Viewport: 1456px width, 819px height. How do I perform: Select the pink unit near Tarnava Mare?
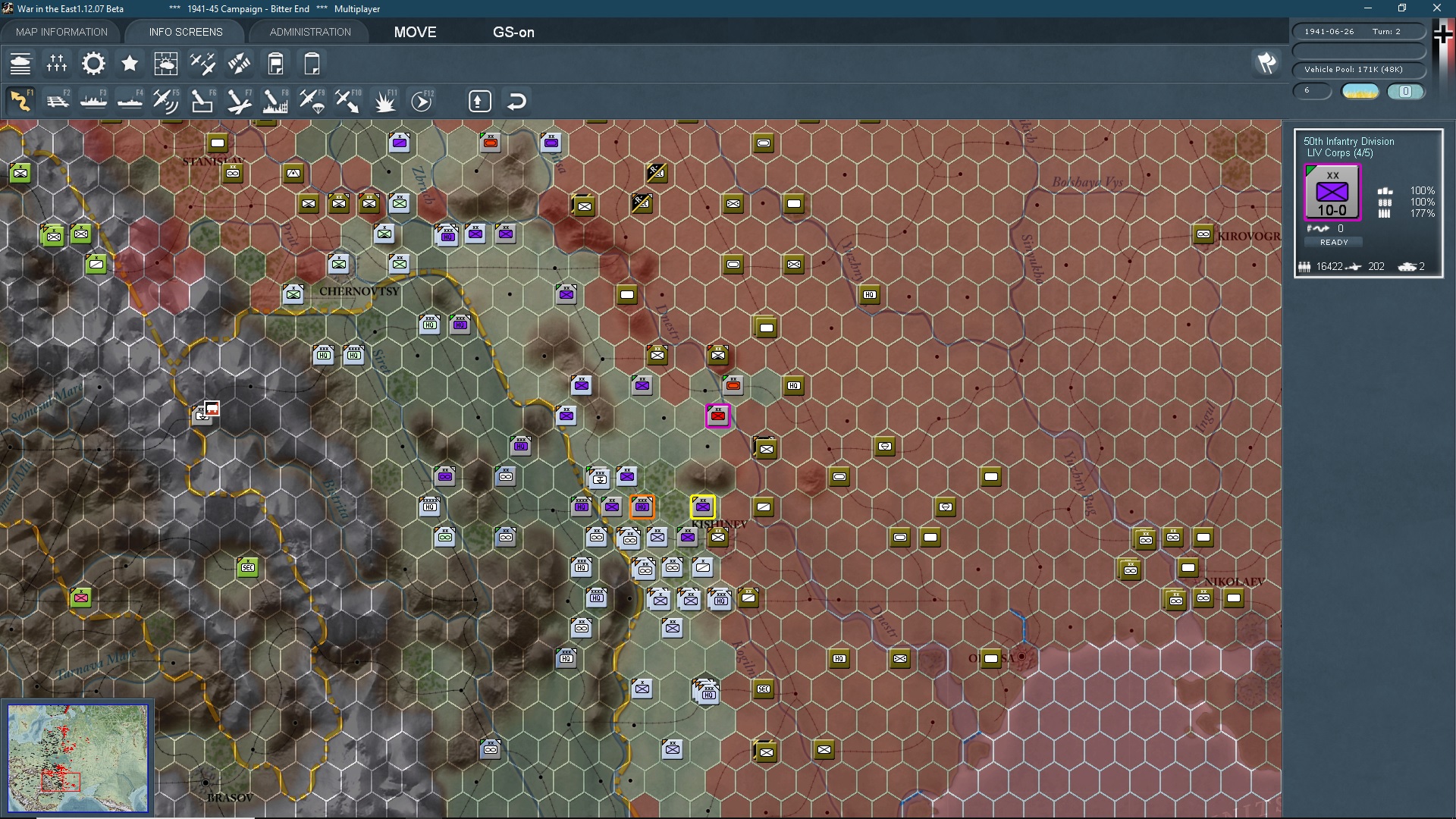pyautogui.click(x=81, y=598)
